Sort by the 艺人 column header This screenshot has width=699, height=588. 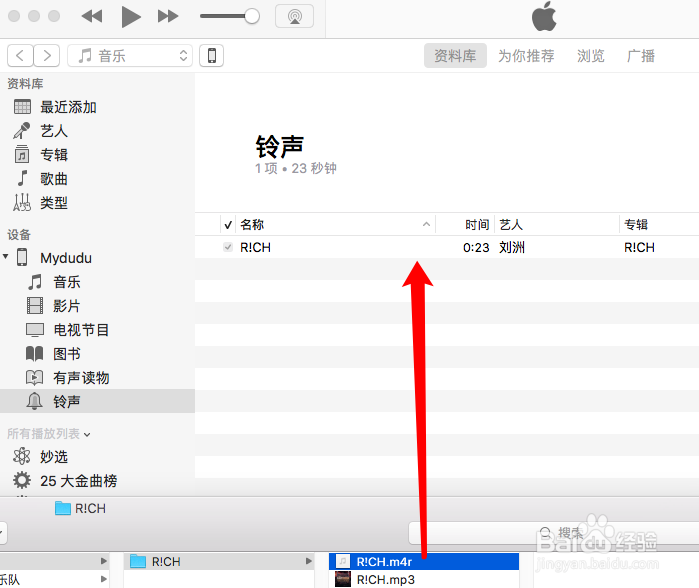(511, 225)
